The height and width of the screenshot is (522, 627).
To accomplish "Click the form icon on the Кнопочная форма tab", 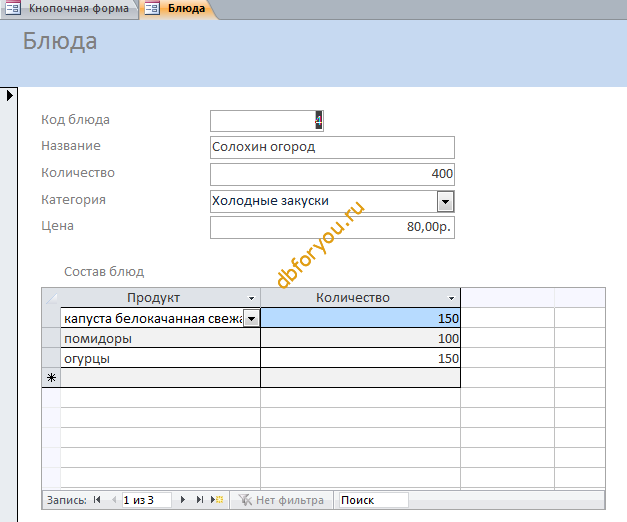I will [13, 8].
